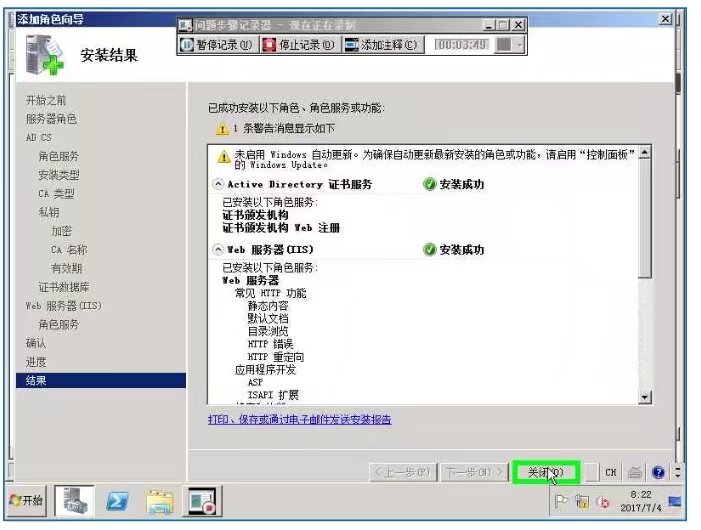Click the blue help question mark icon
Screen dimensions: 701x530
[658, 472]
